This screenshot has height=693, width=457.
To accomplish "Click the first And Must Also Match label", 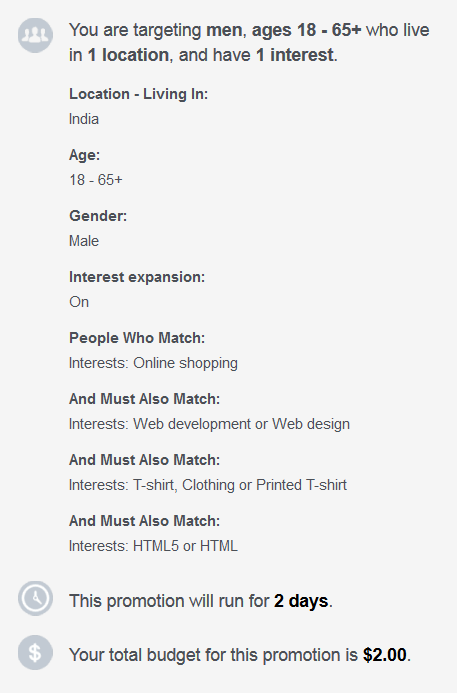I will pyautogui.click(x=145, y=399).
